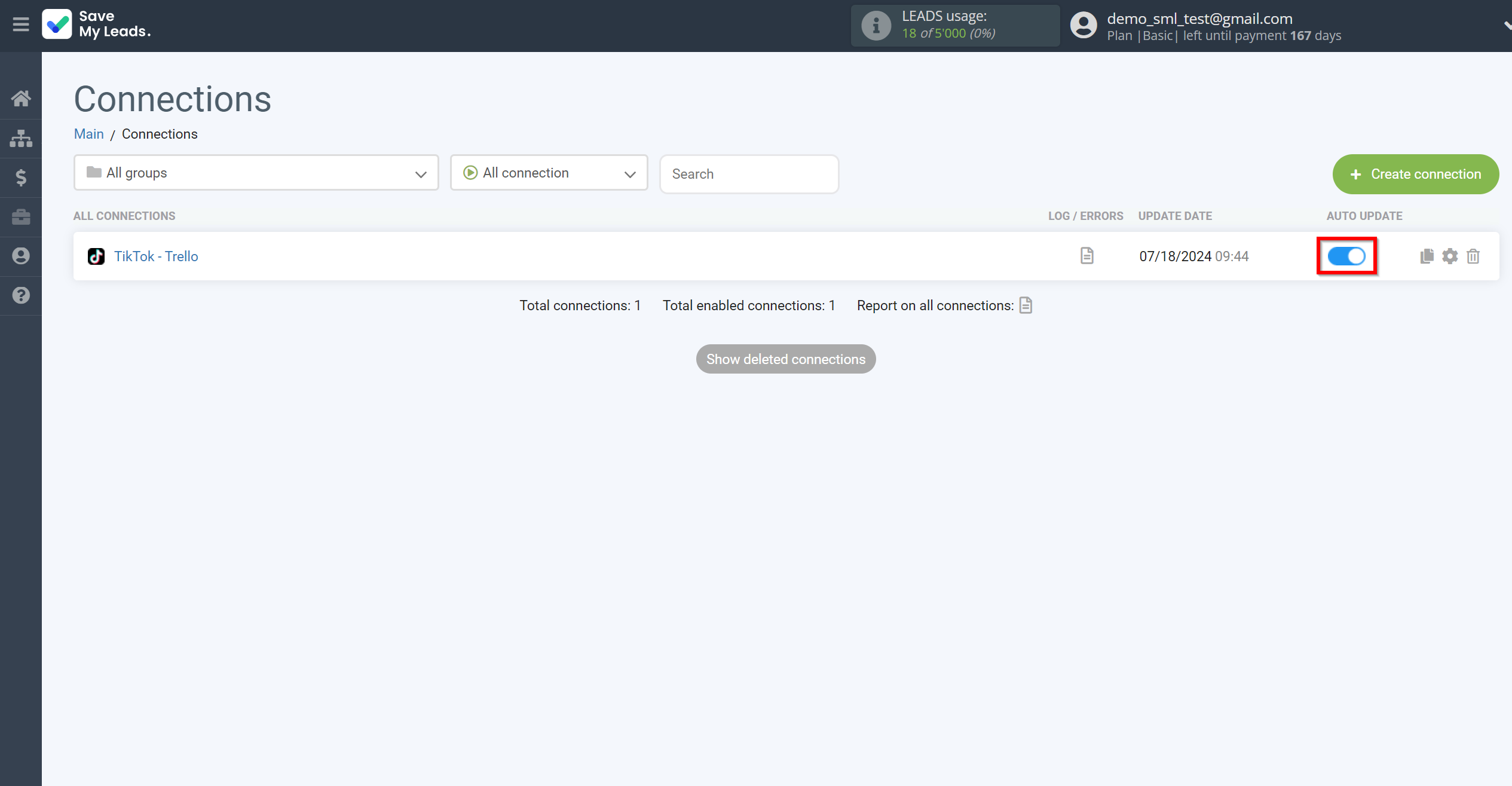Image resolution: width=1512 pixels, height=786 pixels.
Task: Toggle the TikTok-Trello auto update switch
Action: tap(1347, 256)
